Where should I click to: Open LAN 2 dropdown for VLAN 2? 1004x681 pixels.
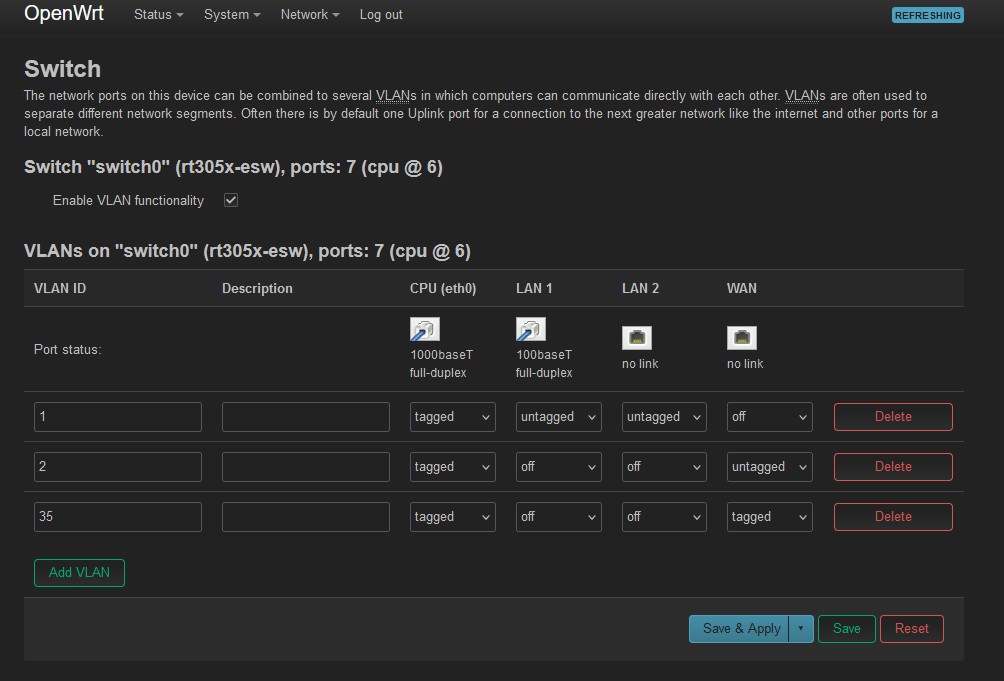pos(664,467)
